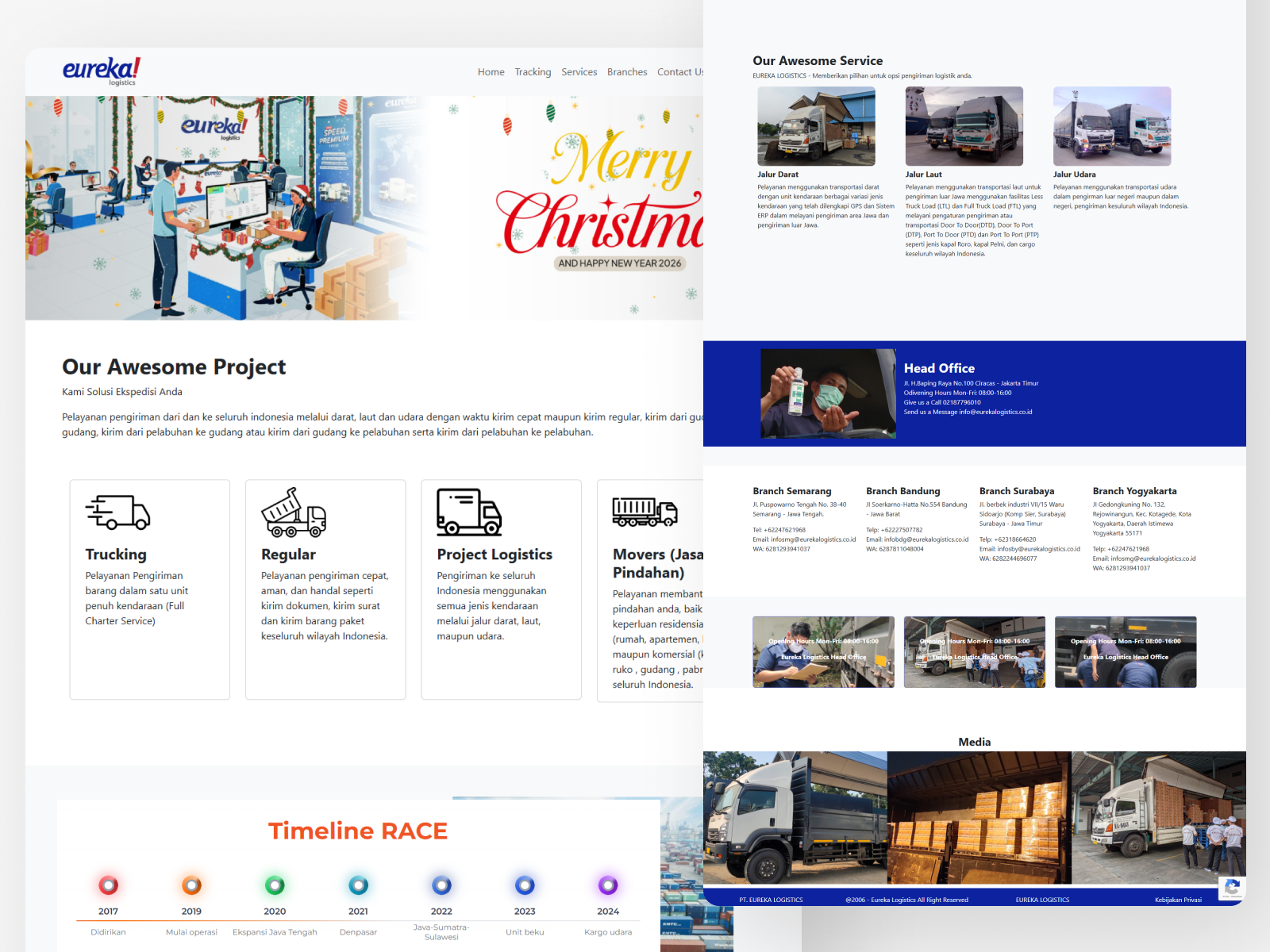The width and height of the screenshot is (1270, 952).
Task: Click the Trucking fast-delivery truck icon
Action: pos(117,512)
